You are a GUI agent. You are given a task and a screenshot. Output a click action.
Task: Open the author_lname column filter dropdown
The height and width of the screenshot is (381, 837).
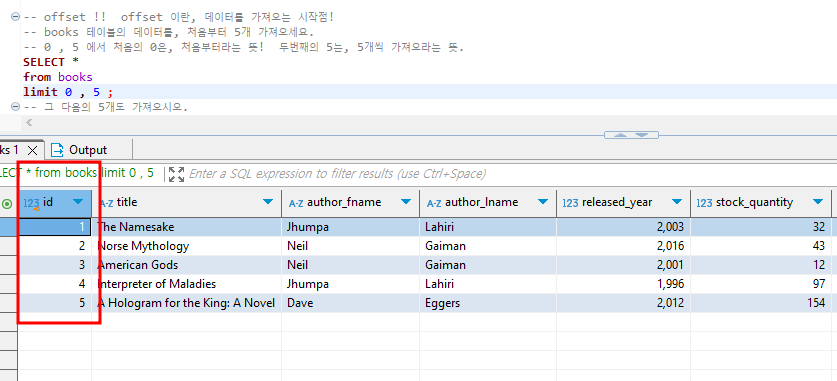pos(543,202)
